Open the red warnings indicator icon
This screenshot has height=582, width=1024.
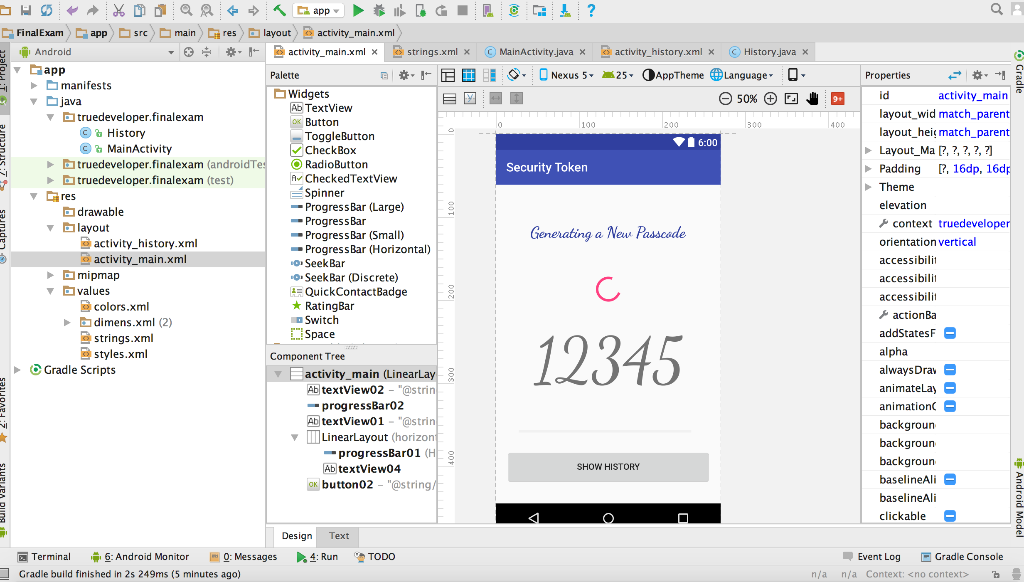837,99
